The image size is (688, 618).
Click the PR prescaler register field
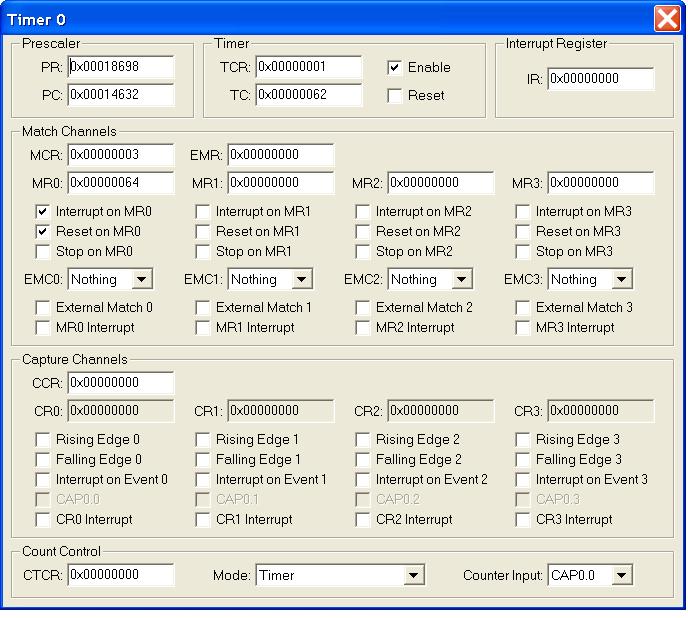click(121, 67)
